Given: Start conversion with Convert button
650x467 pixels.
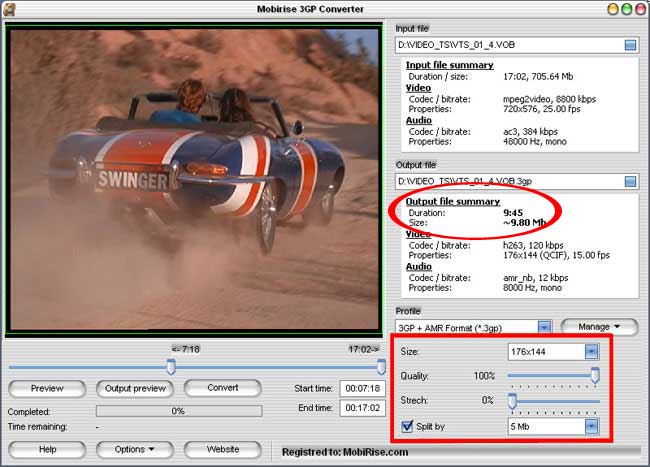Looking at the screenshot, I should 223,388.
